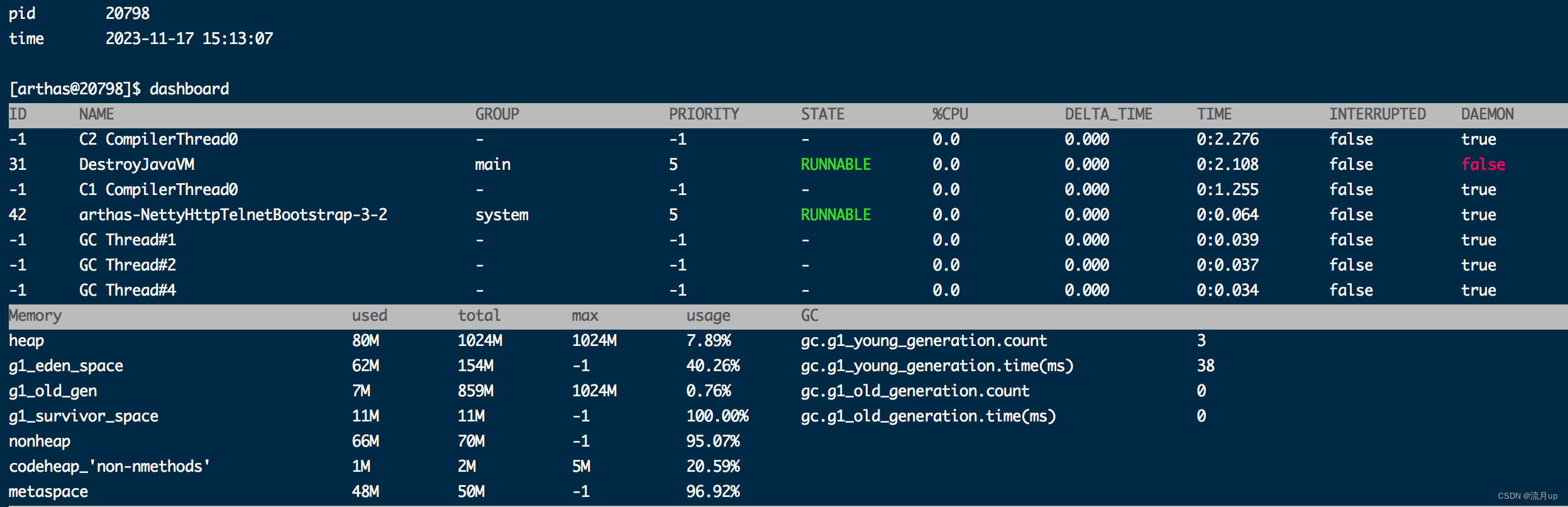Viewport: 1568px width, 507px height.
Task: Select the codeheap_'non-nmethods' row label
Action: pyautogui.click(x=109, y=466)
